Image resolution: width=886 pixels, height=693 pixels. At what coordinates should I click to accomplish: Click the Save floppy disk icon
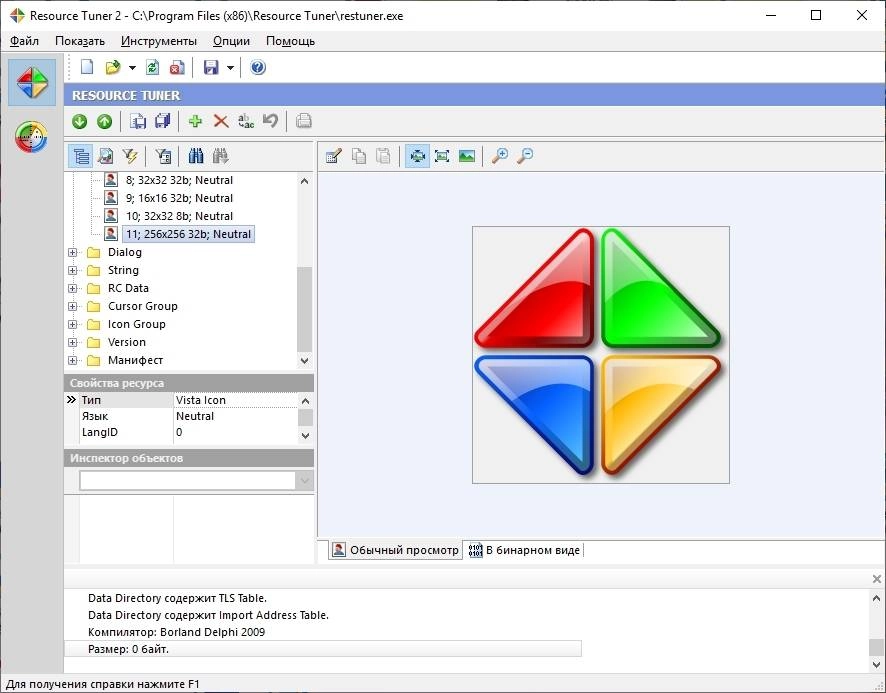(211, 67)
